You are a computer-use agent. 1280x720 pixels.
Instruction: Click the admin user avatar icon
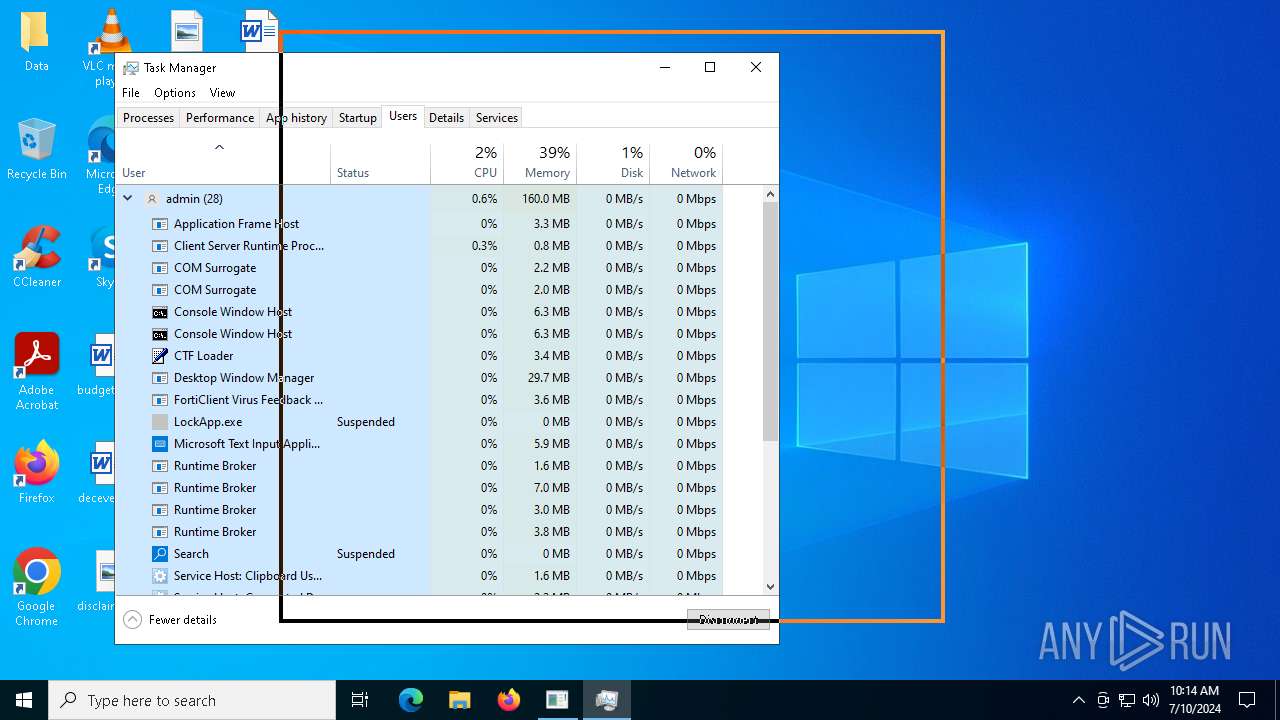(x=152, y=199)
